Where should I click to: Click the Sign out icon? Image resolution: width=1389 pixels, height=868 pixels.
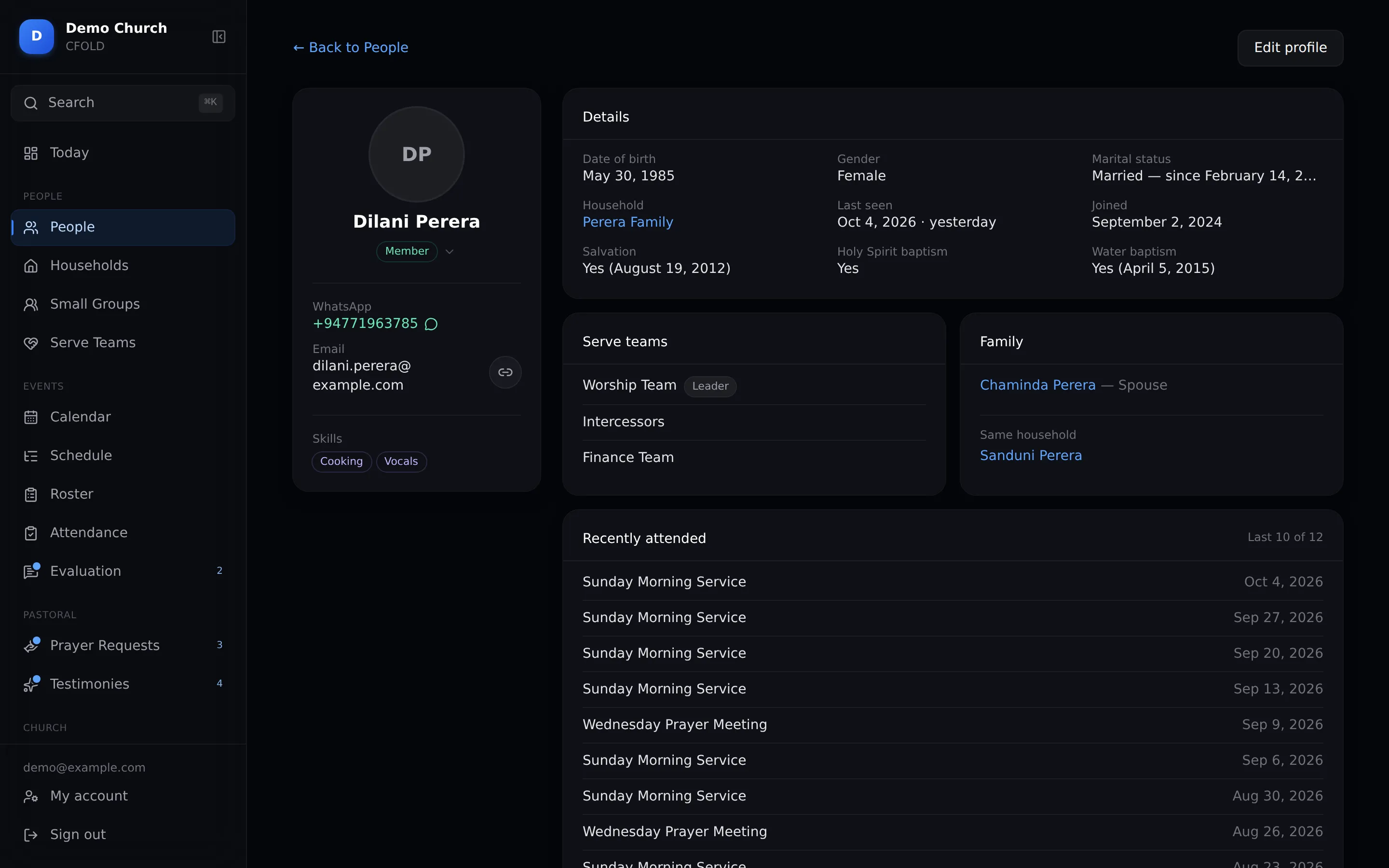coord(31,835)
